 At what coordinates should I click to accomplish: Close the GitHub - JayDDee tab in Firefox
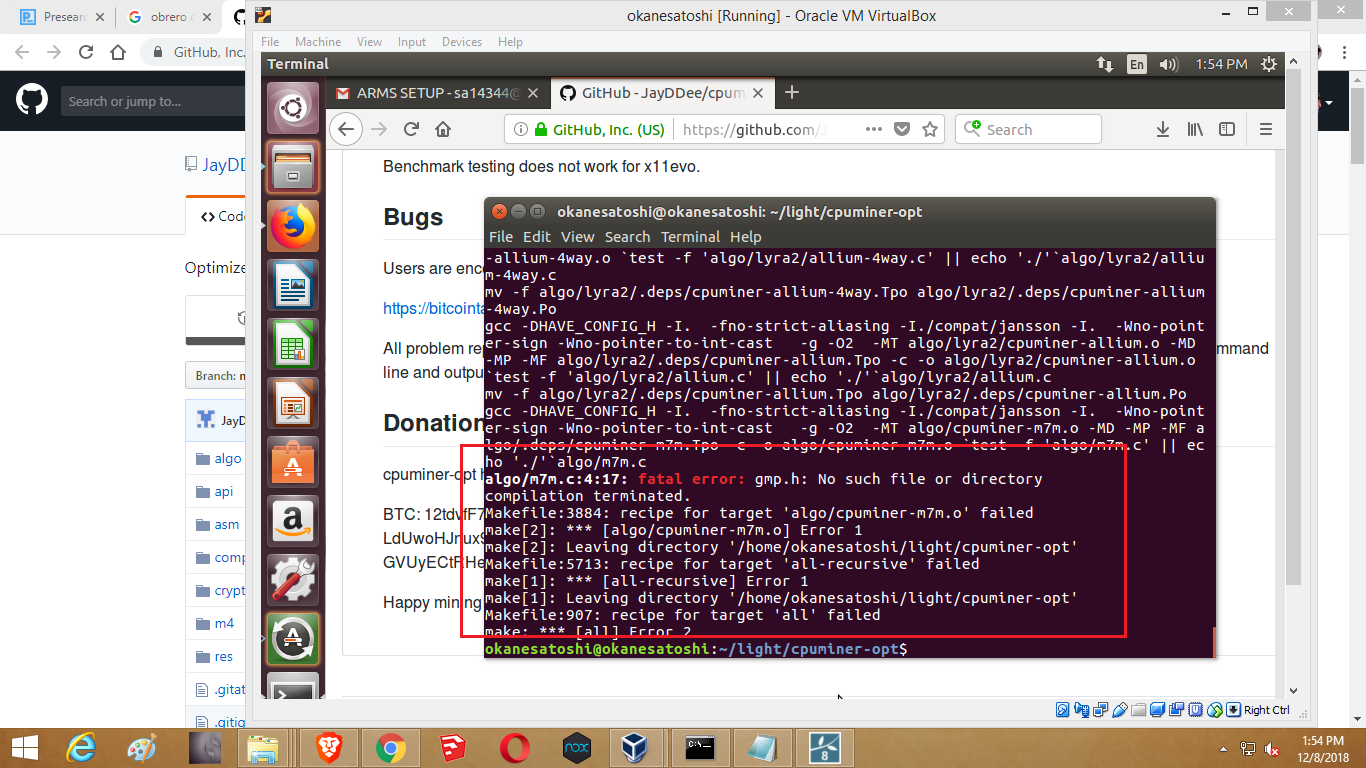point(758,93)
